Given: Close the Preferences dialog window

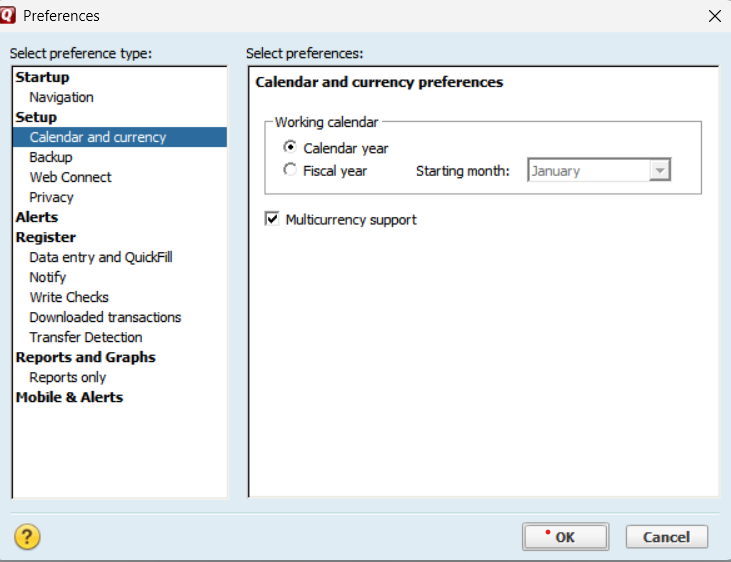Looking at the screenshot, I should pyautogui.click(x=714, y=16).
